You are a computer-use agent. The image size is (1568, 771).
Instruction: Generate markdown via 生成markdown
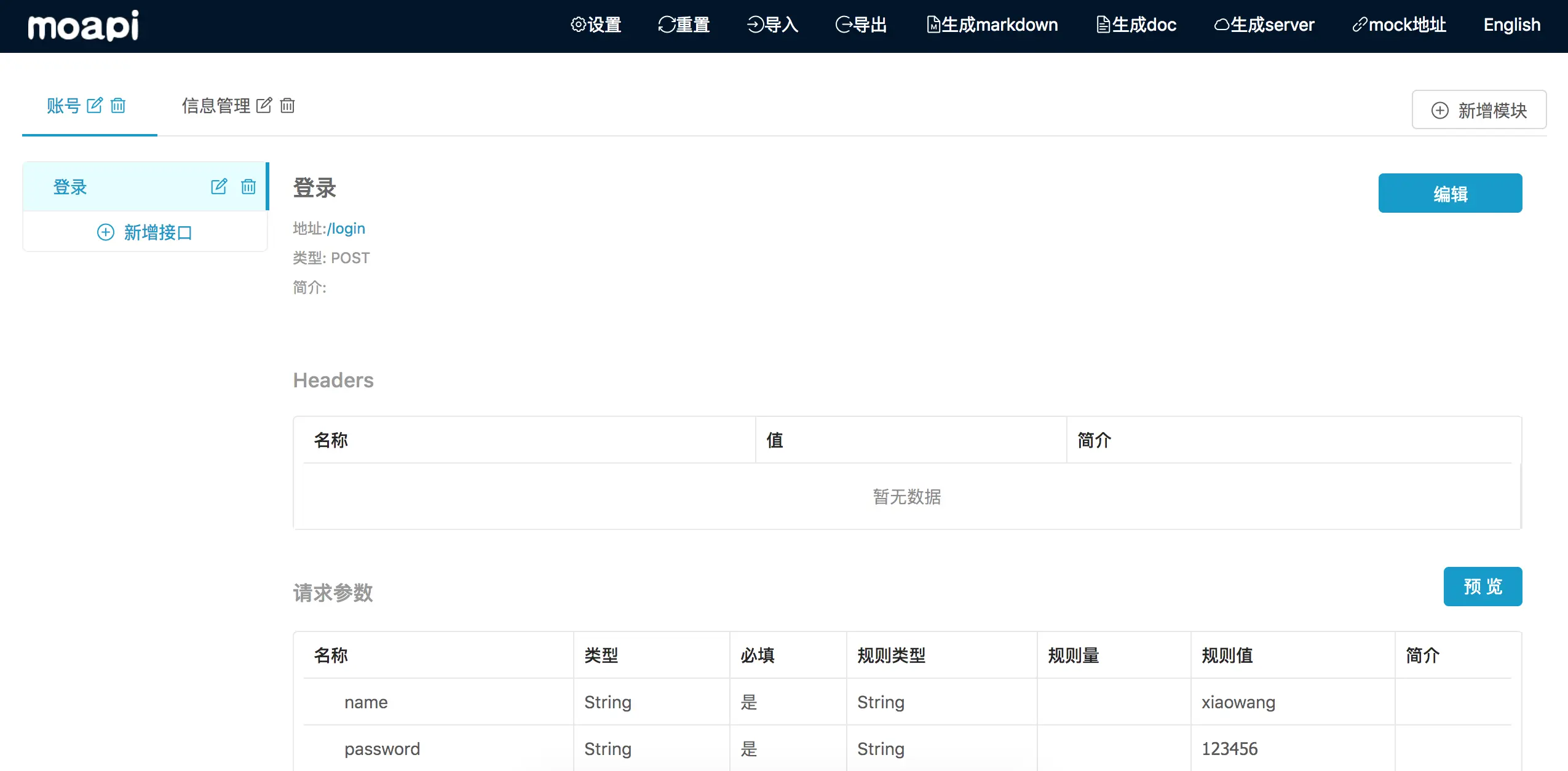point(992,25)
